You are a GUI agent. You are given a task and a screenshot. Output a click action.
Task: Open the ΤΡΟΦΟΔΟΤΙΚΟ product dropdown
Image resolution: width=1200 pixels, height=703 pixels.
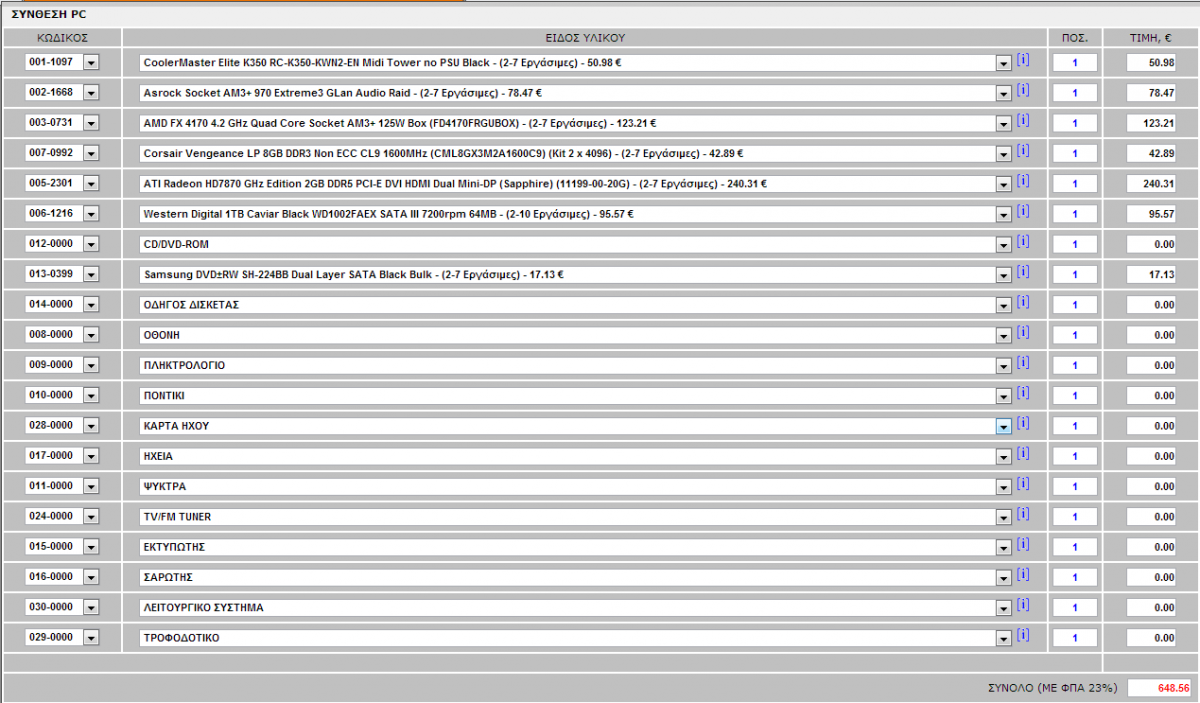[1004, 638]
